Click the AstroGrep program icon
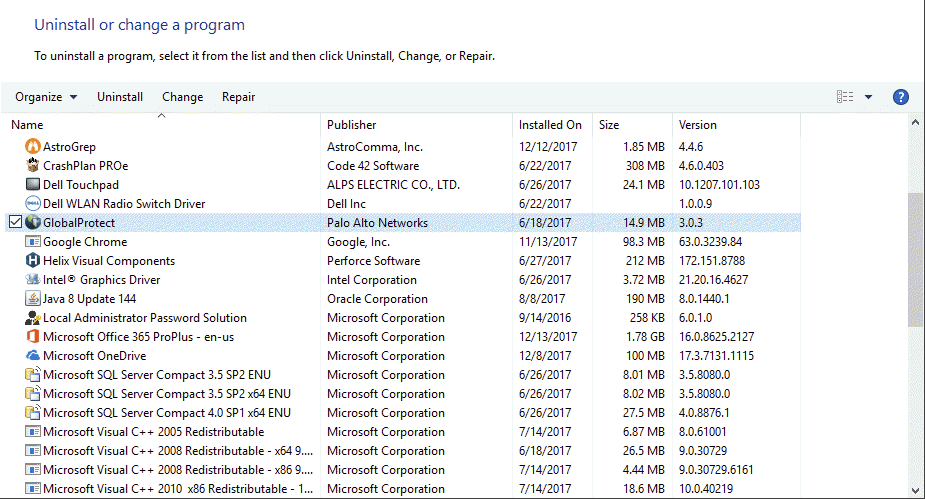925x499 pixels. pyautogui.click(x=33, y=147)
